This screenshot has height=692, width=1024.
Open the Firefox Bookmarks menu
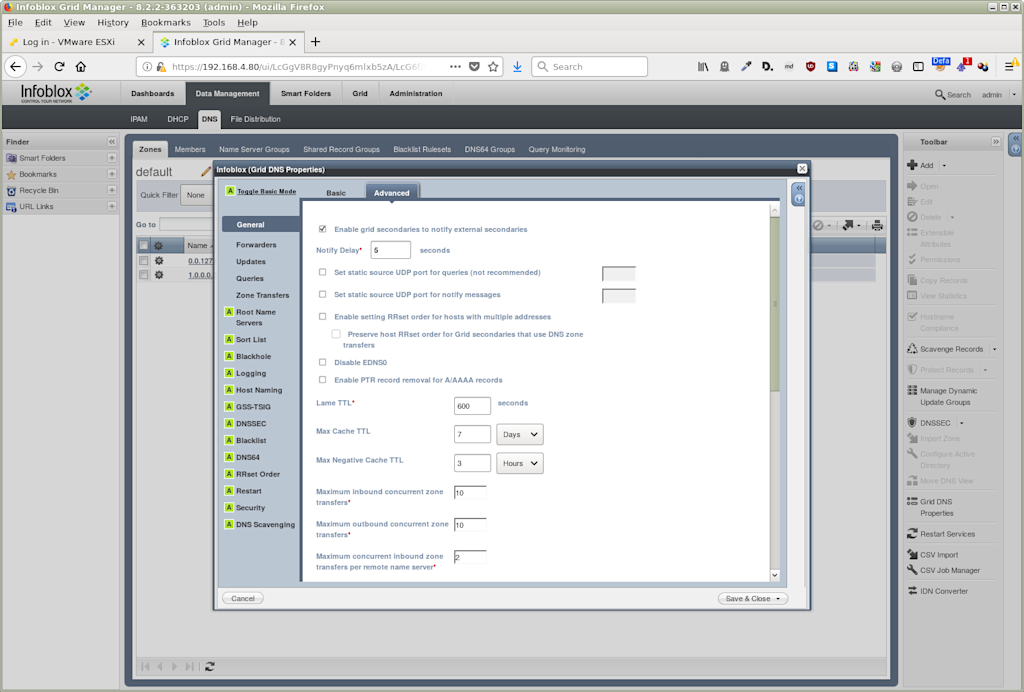click(166, 22)
